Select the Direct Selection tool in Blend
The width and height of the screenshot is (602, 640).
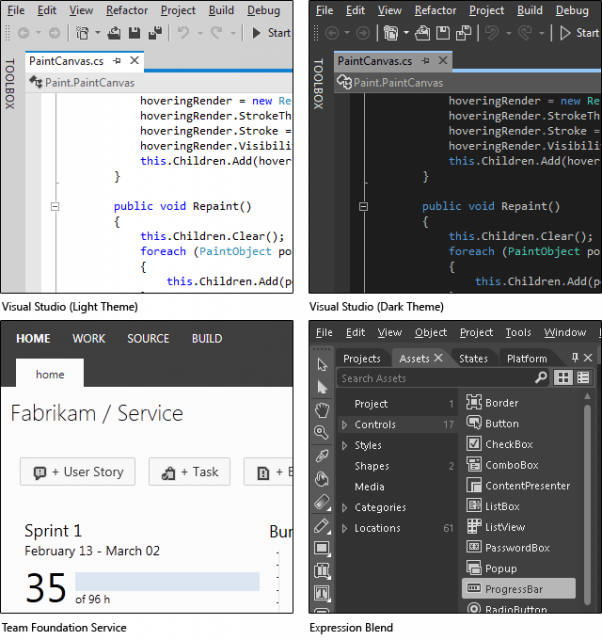click(x=322, y=387)
